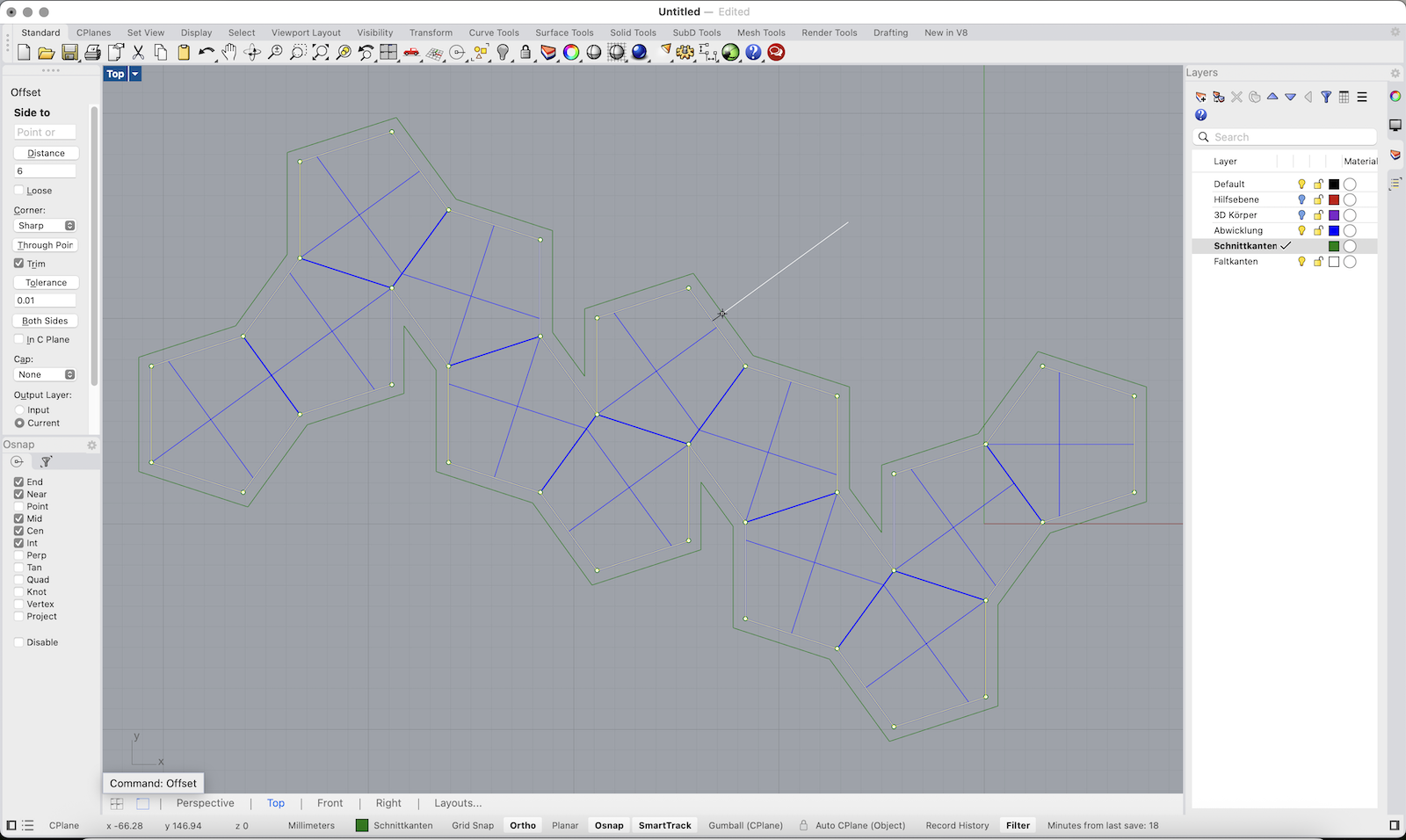Select the Pan hand tool
Screen dimensions: 1406x840
pyautogui.click(x=229, y=53)
